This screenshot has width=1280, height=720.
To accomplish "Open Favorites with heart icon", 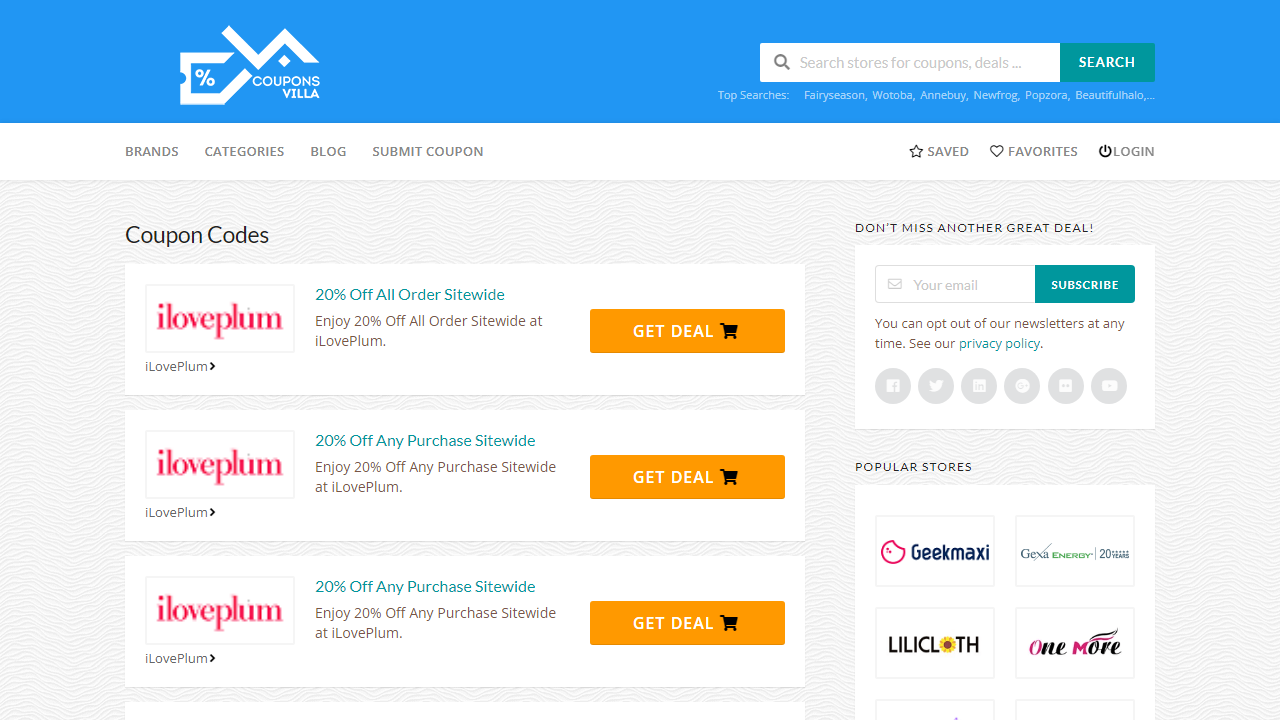I will 1033,152.
